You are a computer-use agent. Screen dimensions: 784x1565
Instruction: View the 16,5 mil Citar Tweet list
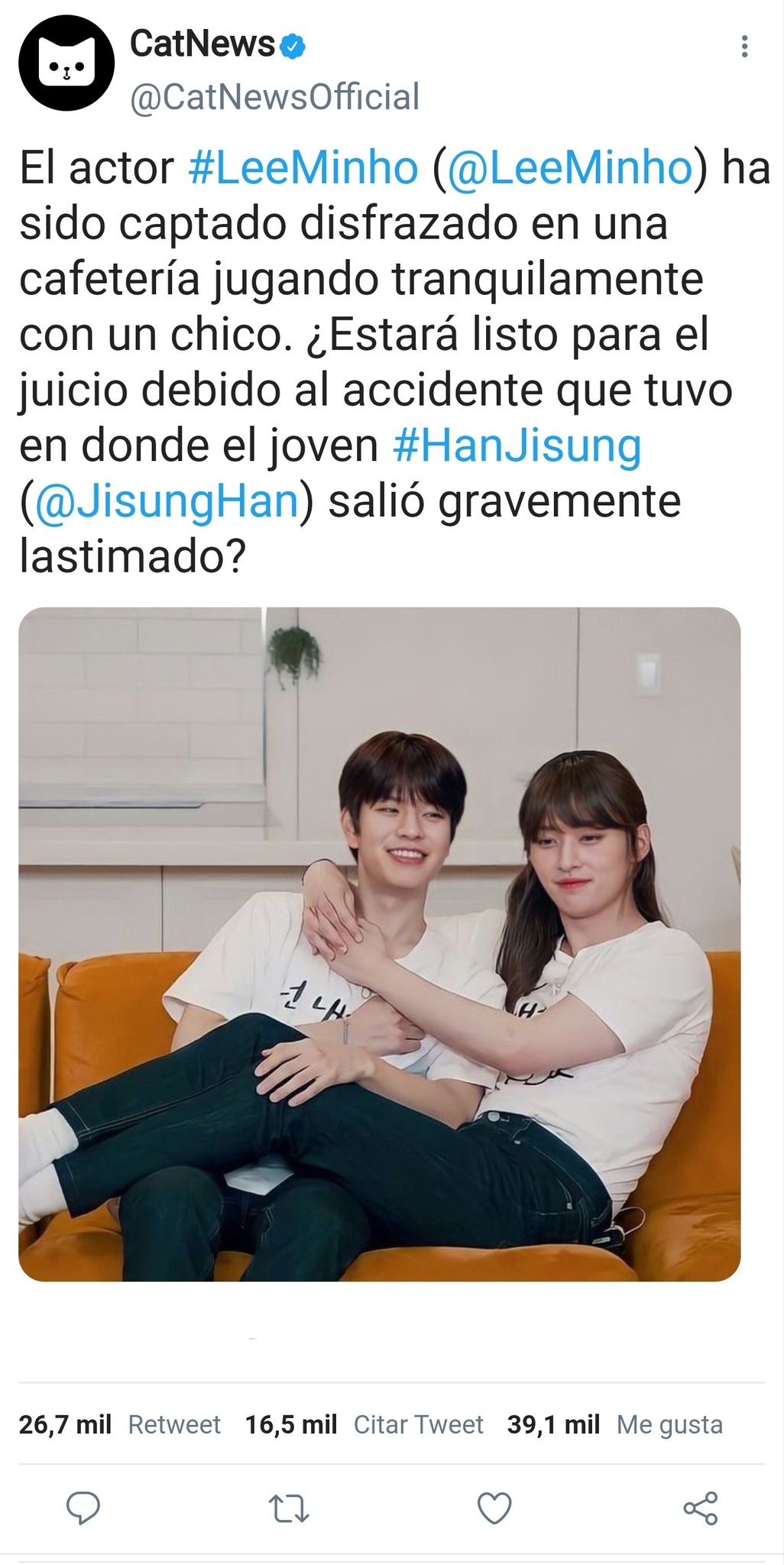tap(364, 1424)
